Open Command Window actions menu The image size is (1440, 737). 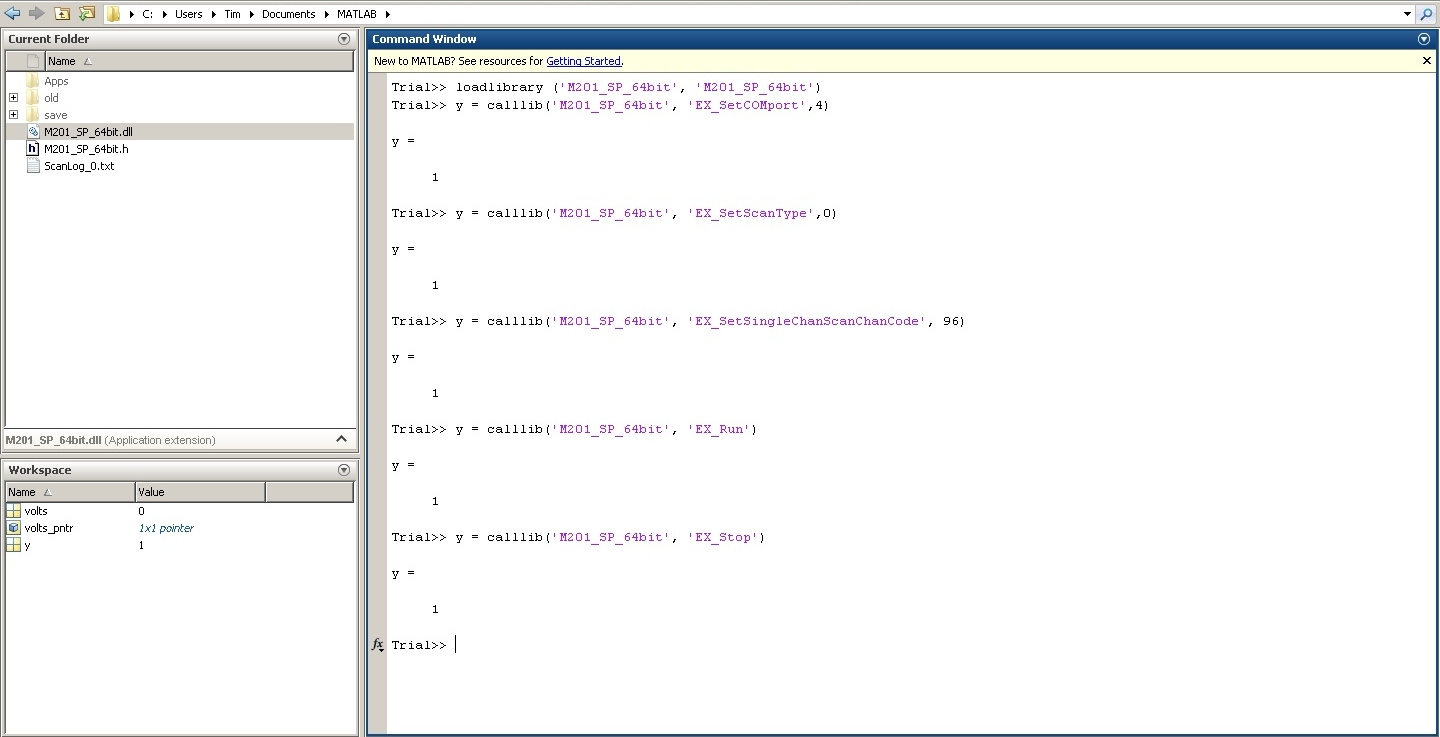click(x=1424, y=39)
